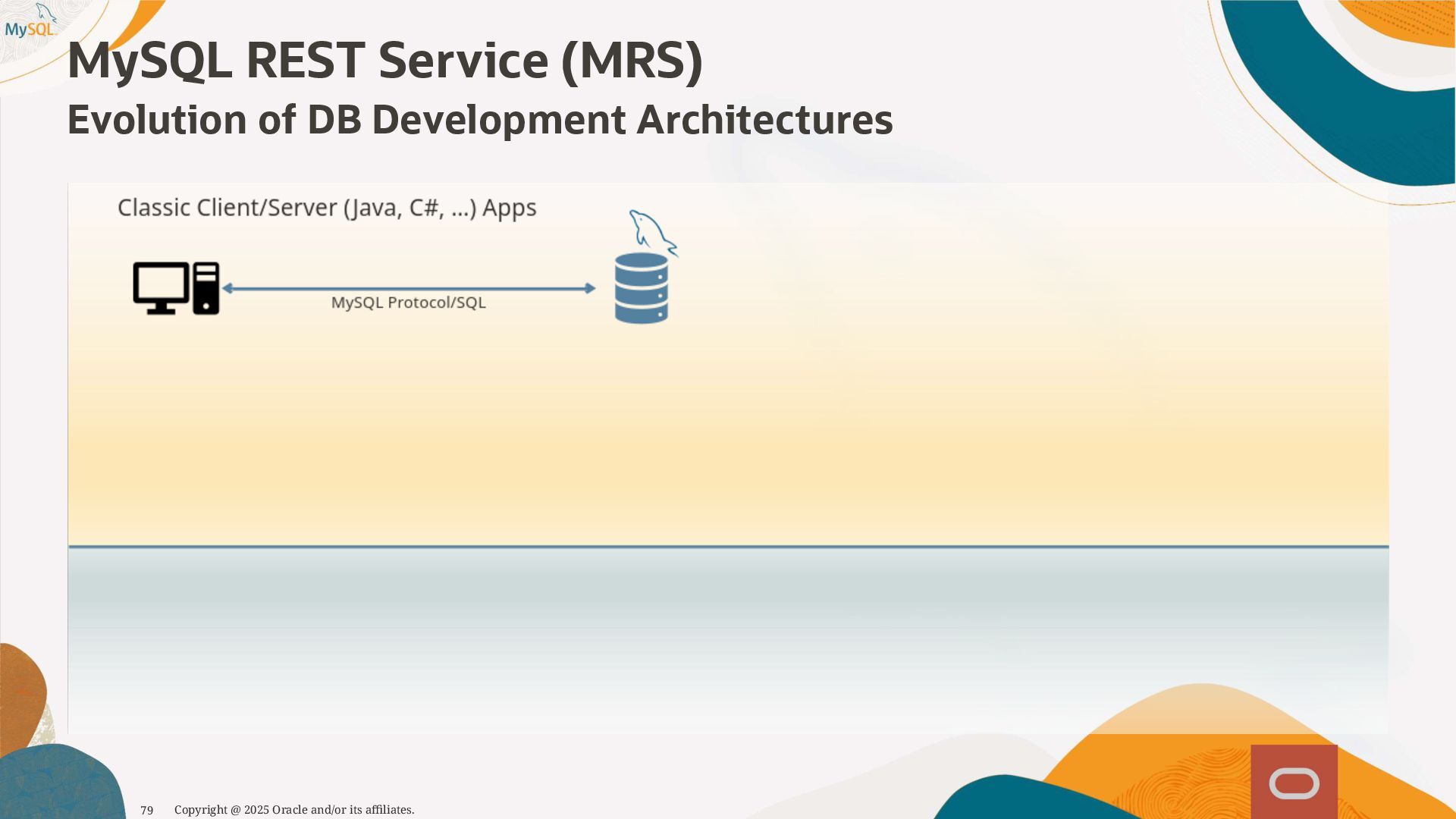Click the slide number 79

click(x=147, y=810)
